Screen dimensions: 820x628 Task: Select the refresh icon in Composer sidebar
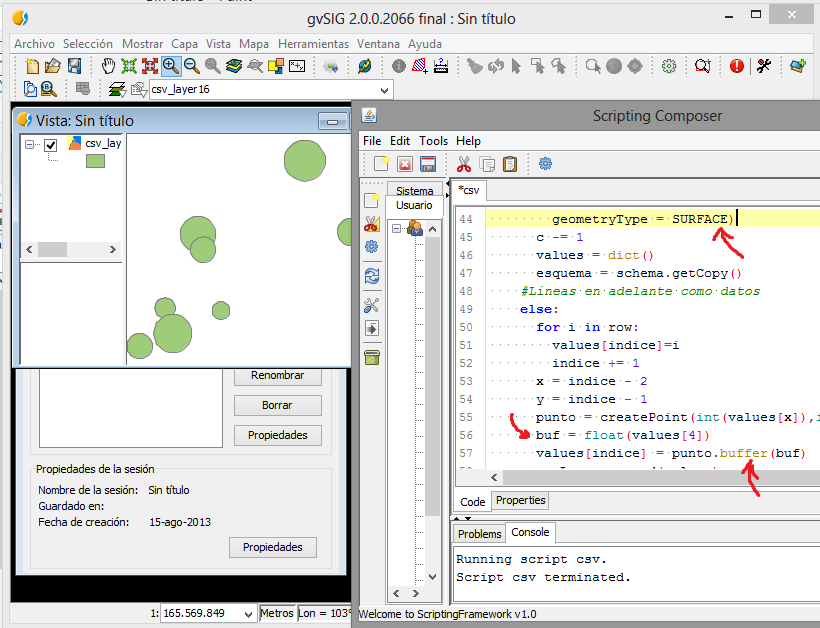[x=370, y=277]
